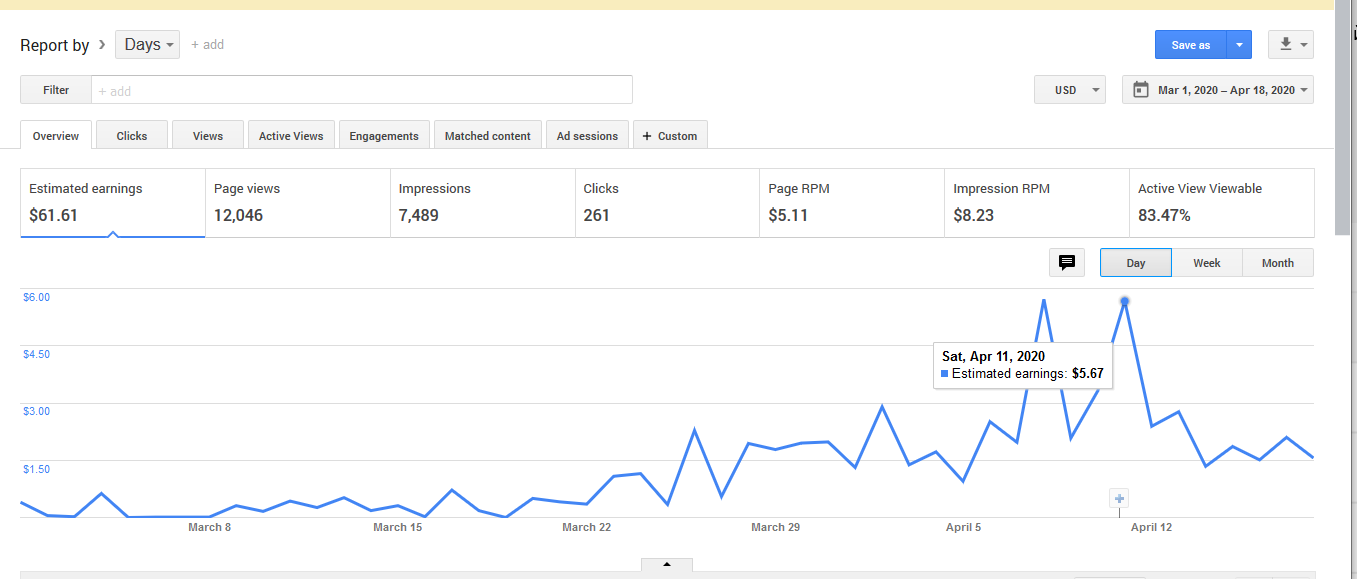Click the add dimension link

(208, 45)
